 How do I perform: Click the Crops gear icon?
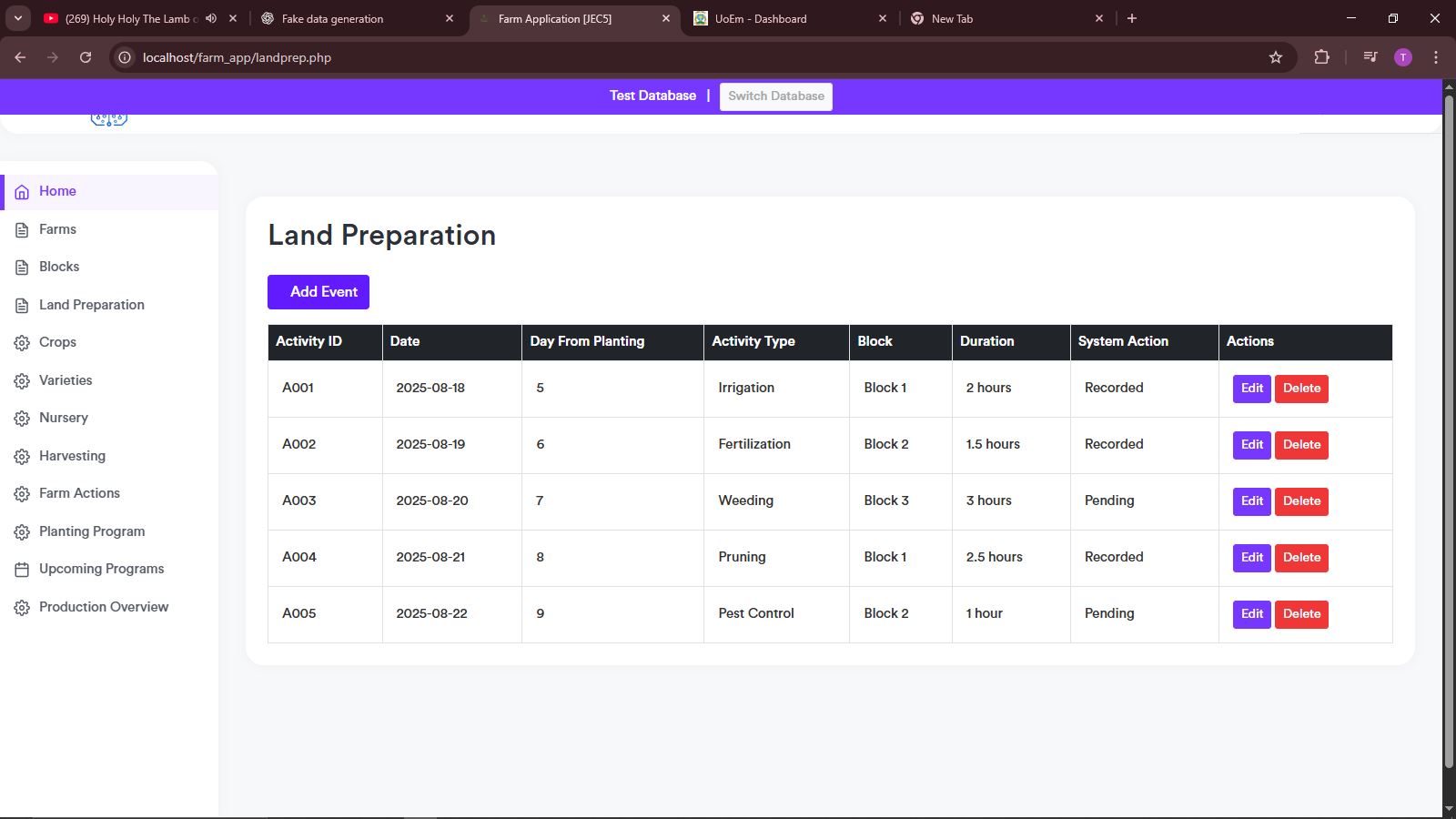(22, 343)
